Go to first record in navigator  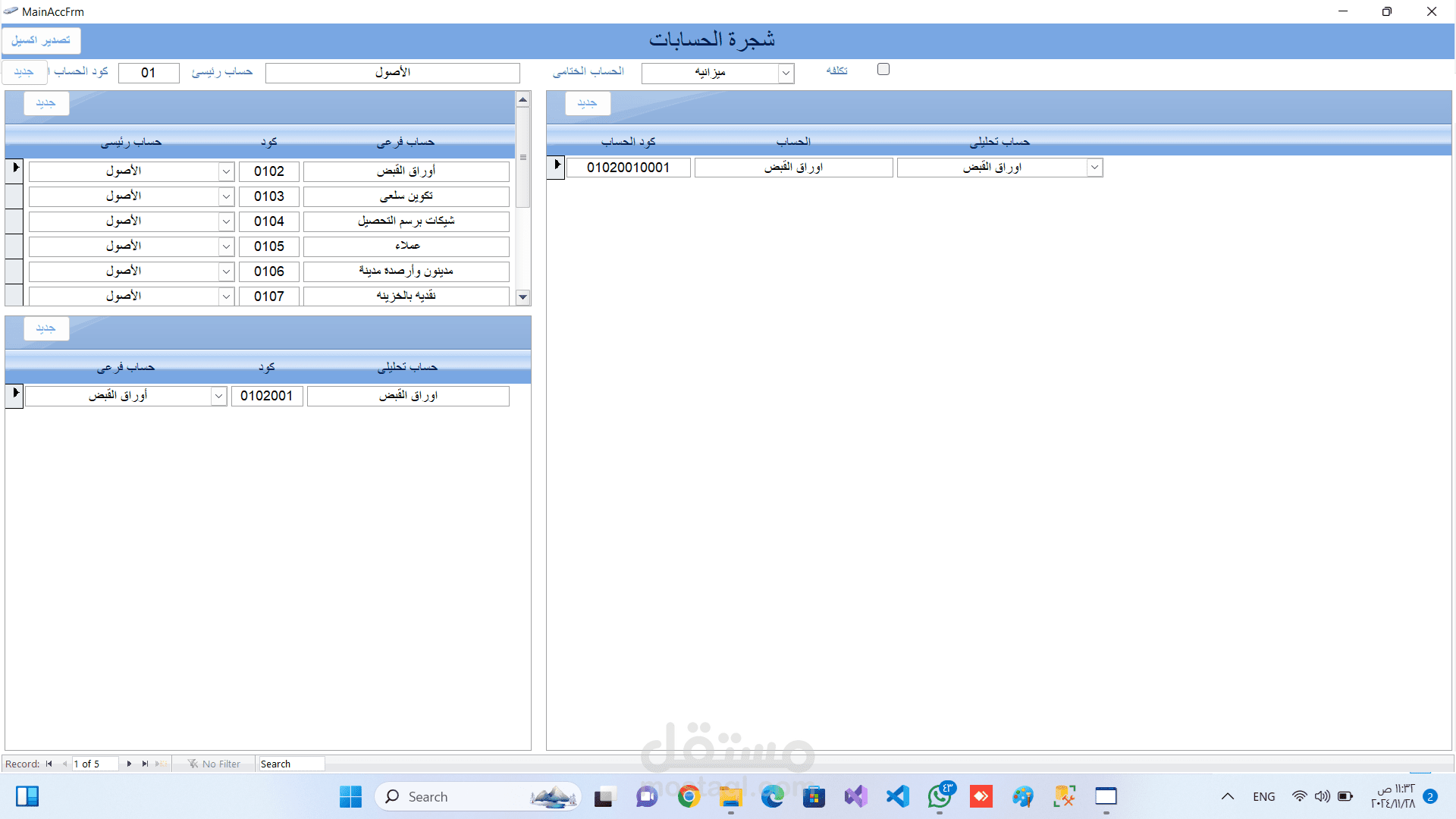(x=49, y=764)
